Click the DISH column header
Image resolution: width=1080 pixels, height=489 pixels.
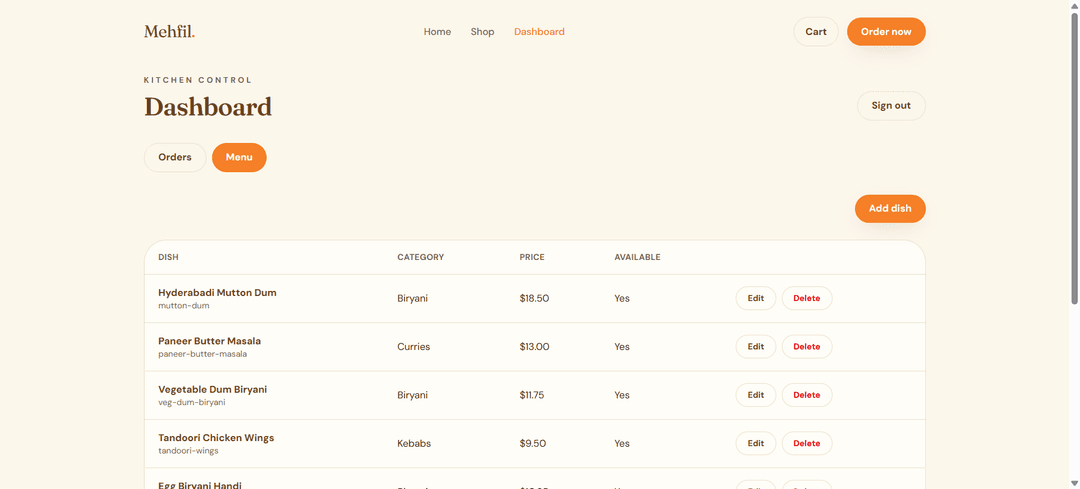click(168, 258)
